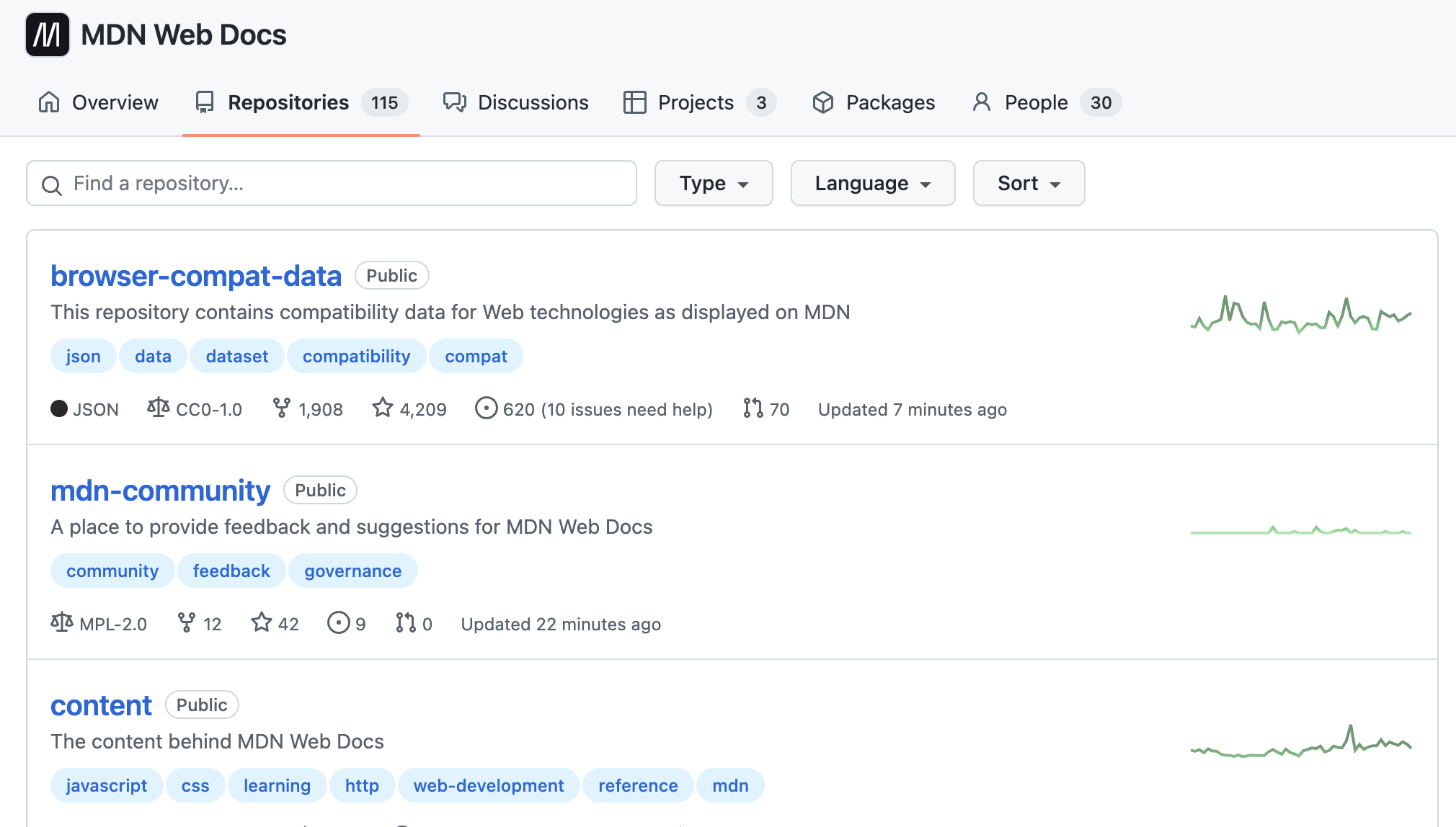Click the CC0-1.0 license label
Image resolution: width=1456 pixels, height=827 pixels.
click(209, 409)
